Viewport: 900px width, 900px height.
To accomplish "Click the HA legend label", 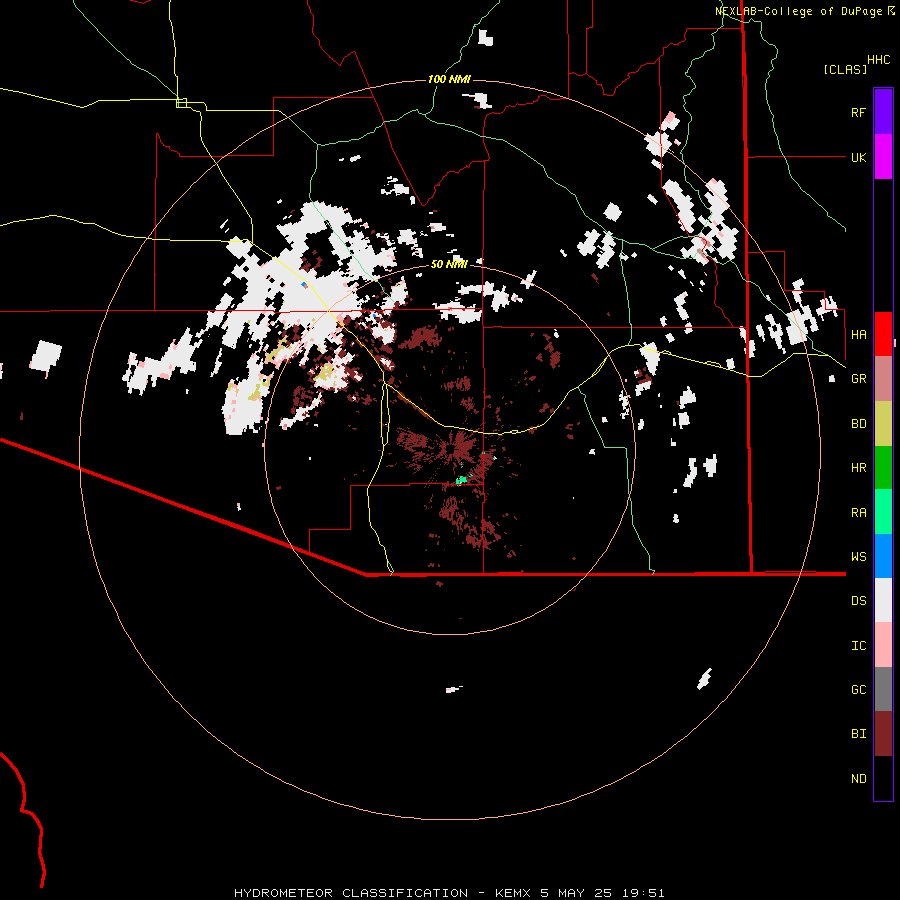I will pos(858,334).
